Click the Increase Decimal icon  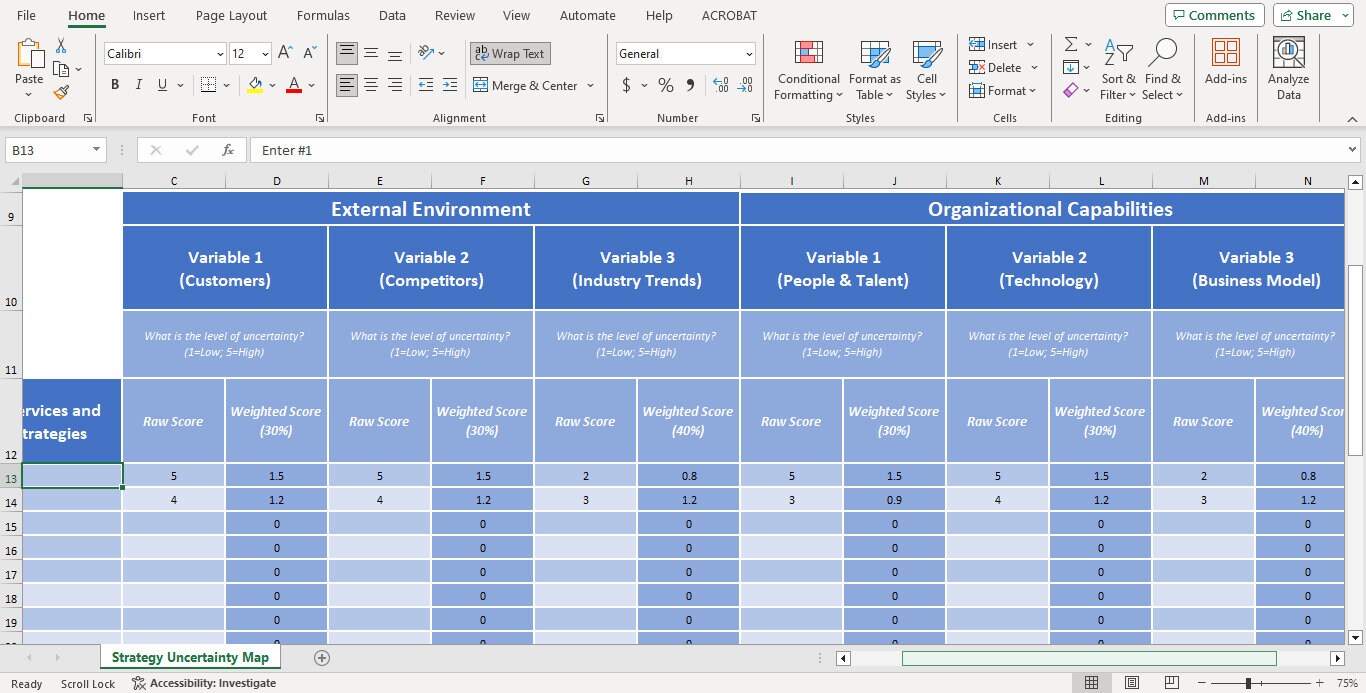point(720,86)
